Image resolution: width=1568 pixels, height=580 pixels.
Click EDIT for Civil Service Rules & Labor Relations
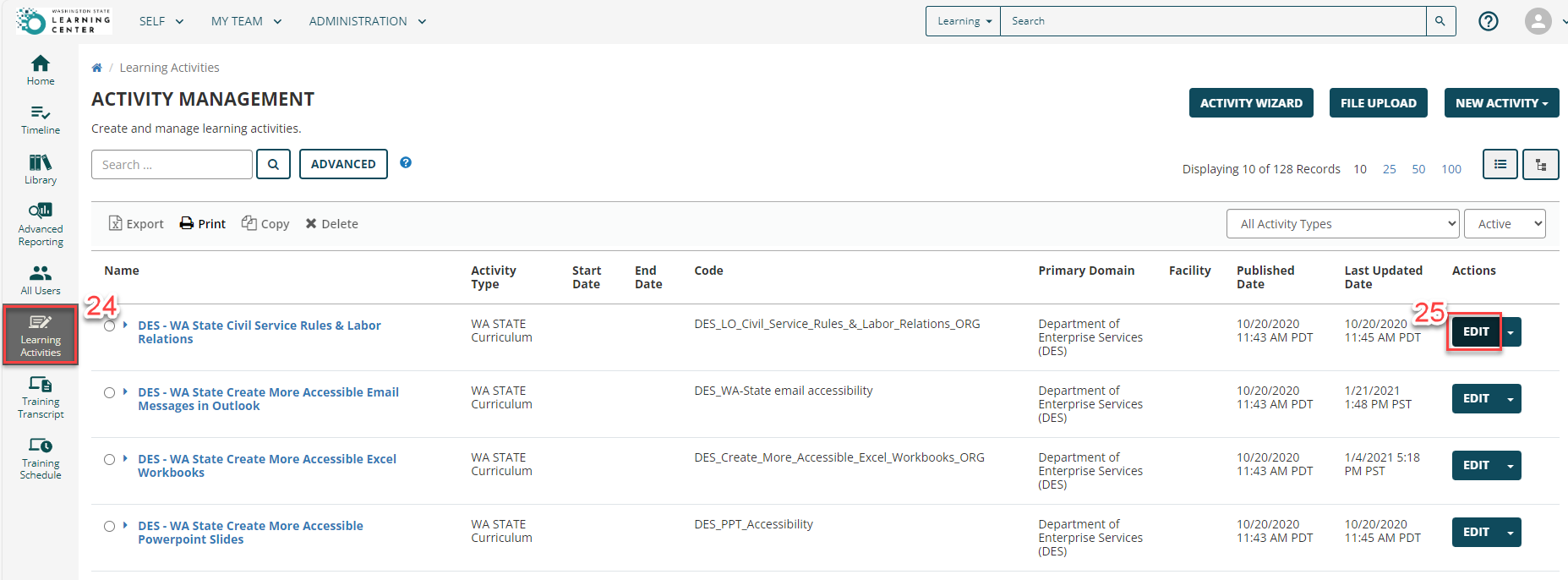[1476, 332]
